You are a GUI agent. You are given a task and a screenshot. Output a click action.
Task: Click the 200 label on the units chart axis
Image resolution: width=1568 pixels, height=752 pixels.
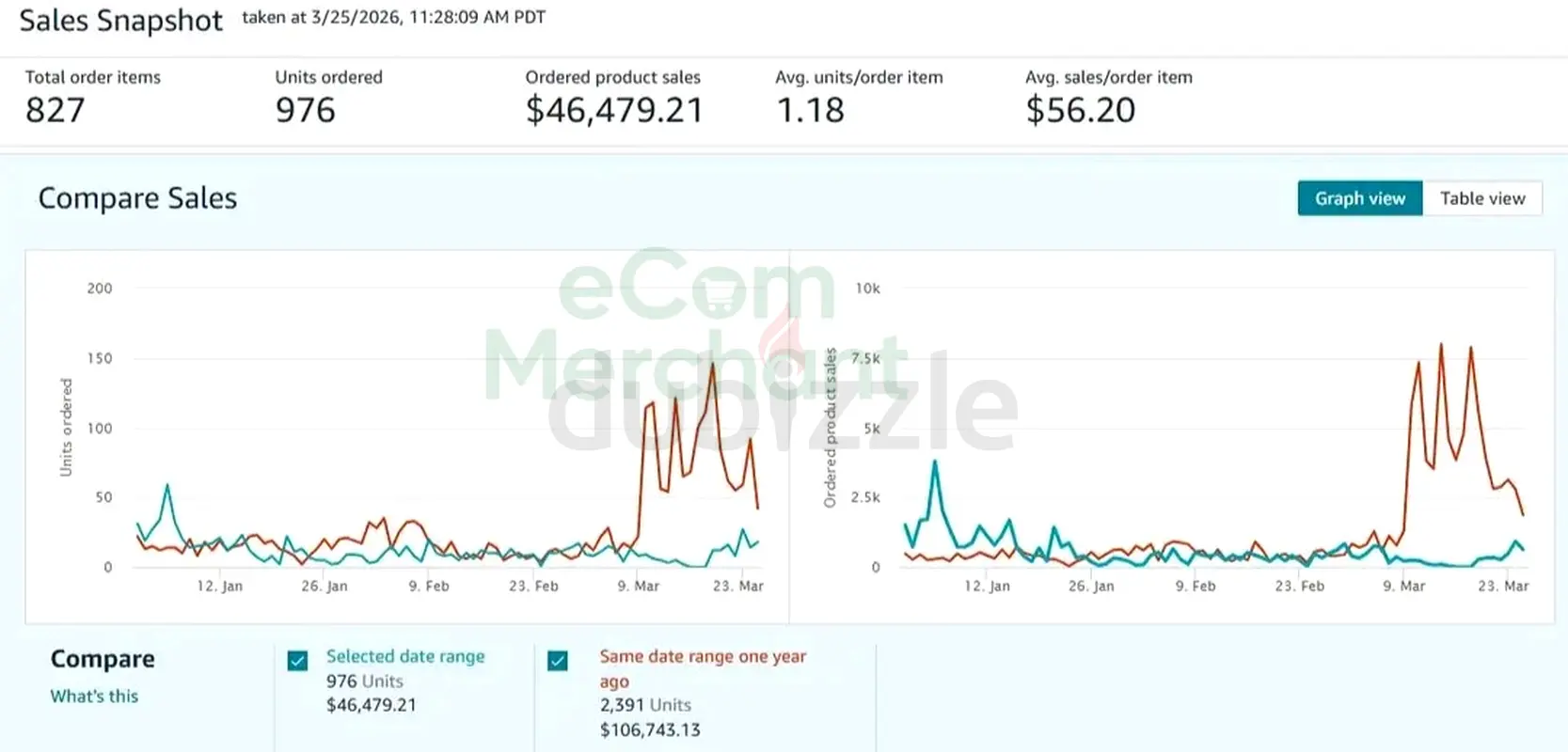pos(100,289)
